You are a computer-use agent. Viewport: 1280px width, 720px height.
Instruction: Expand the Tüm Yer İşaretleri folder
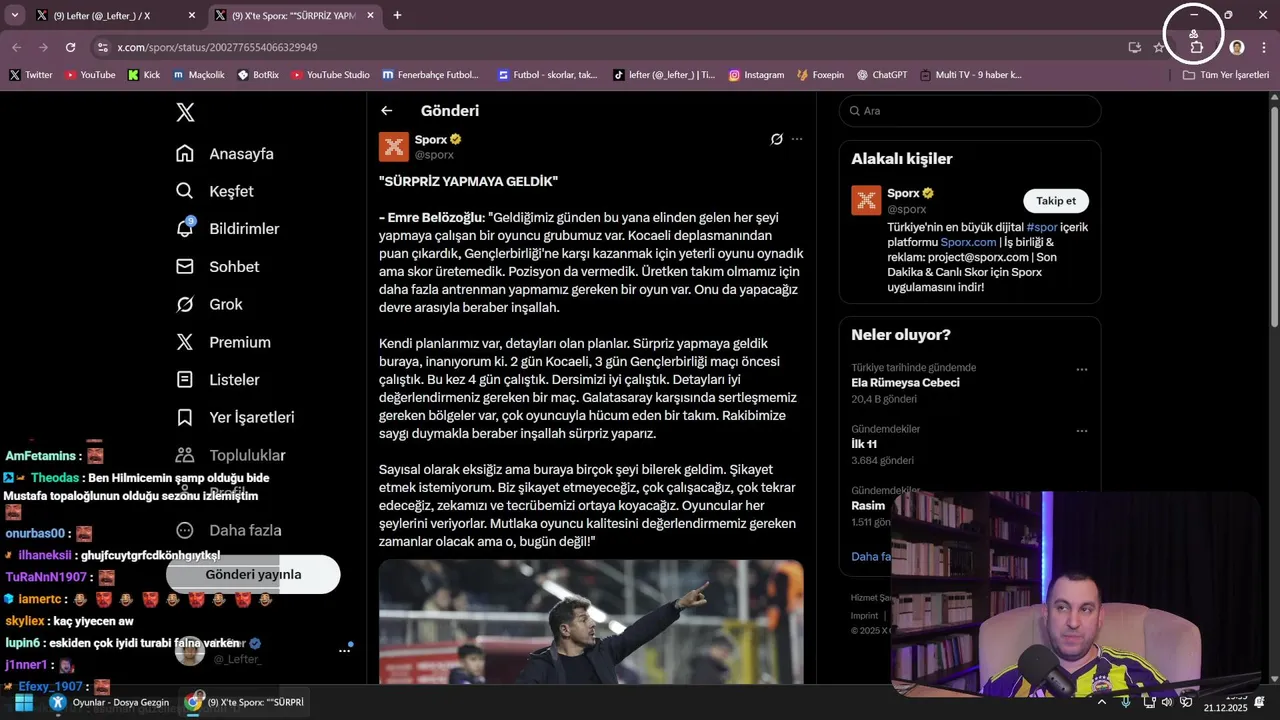pyautogui.click(x=1225, y=75)
